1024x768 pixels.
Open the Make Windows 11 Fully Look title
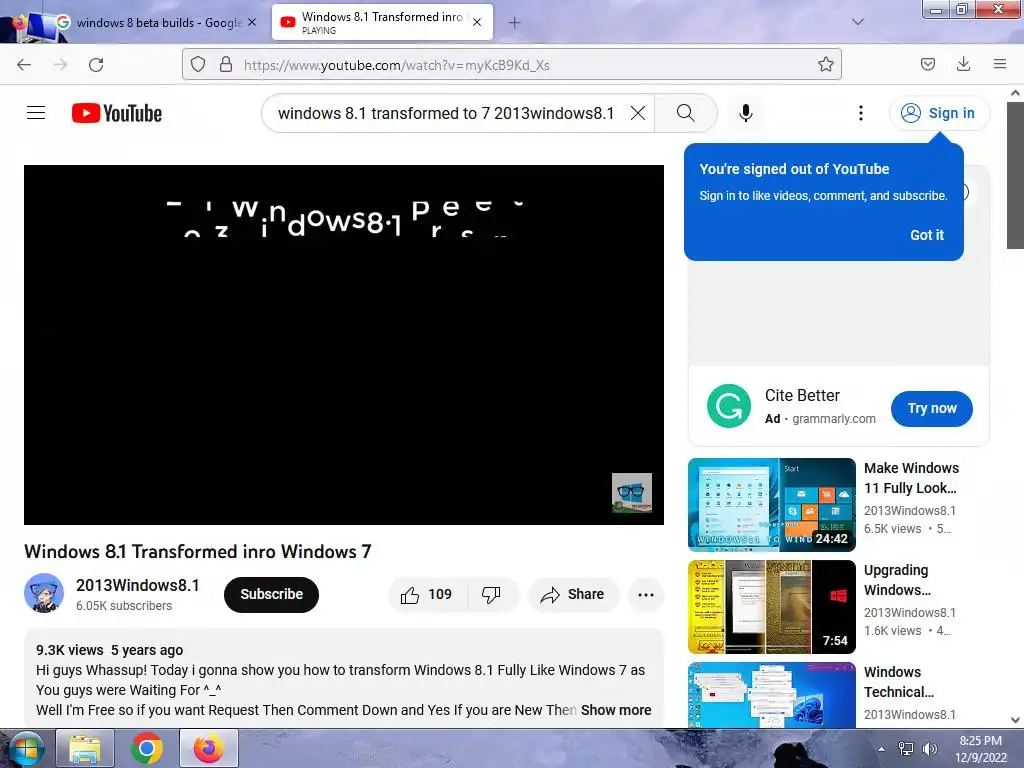tap(912, 478)
